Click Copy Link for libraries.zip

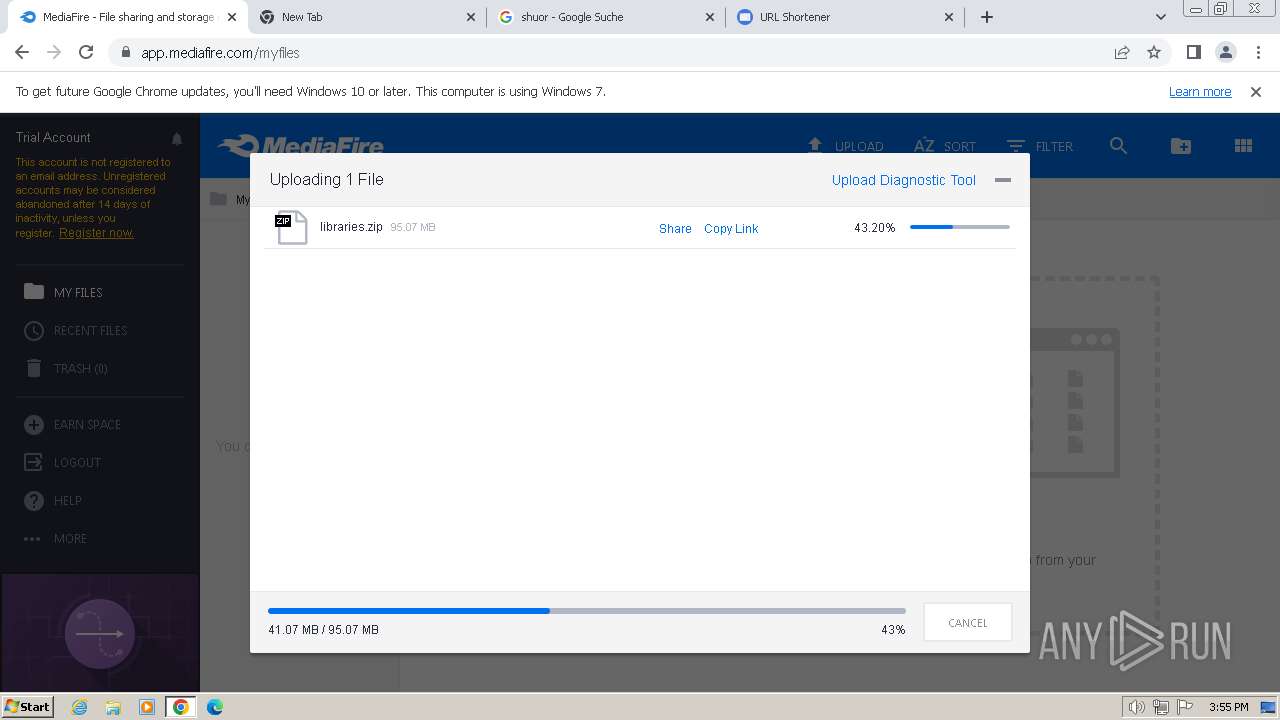pos(731,229)
